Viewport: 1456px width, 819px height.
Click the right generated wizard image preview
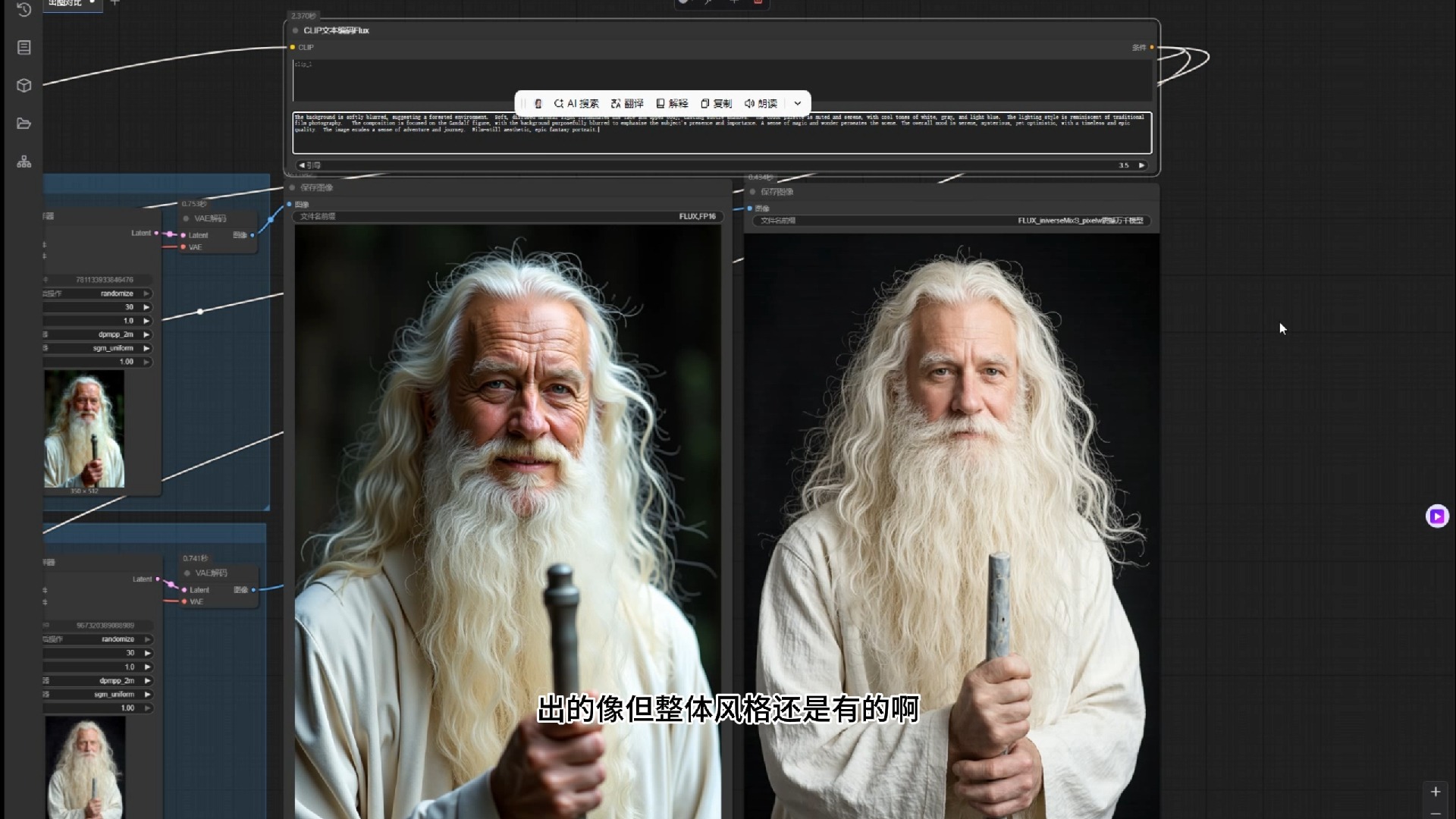[x=952, y=526]
